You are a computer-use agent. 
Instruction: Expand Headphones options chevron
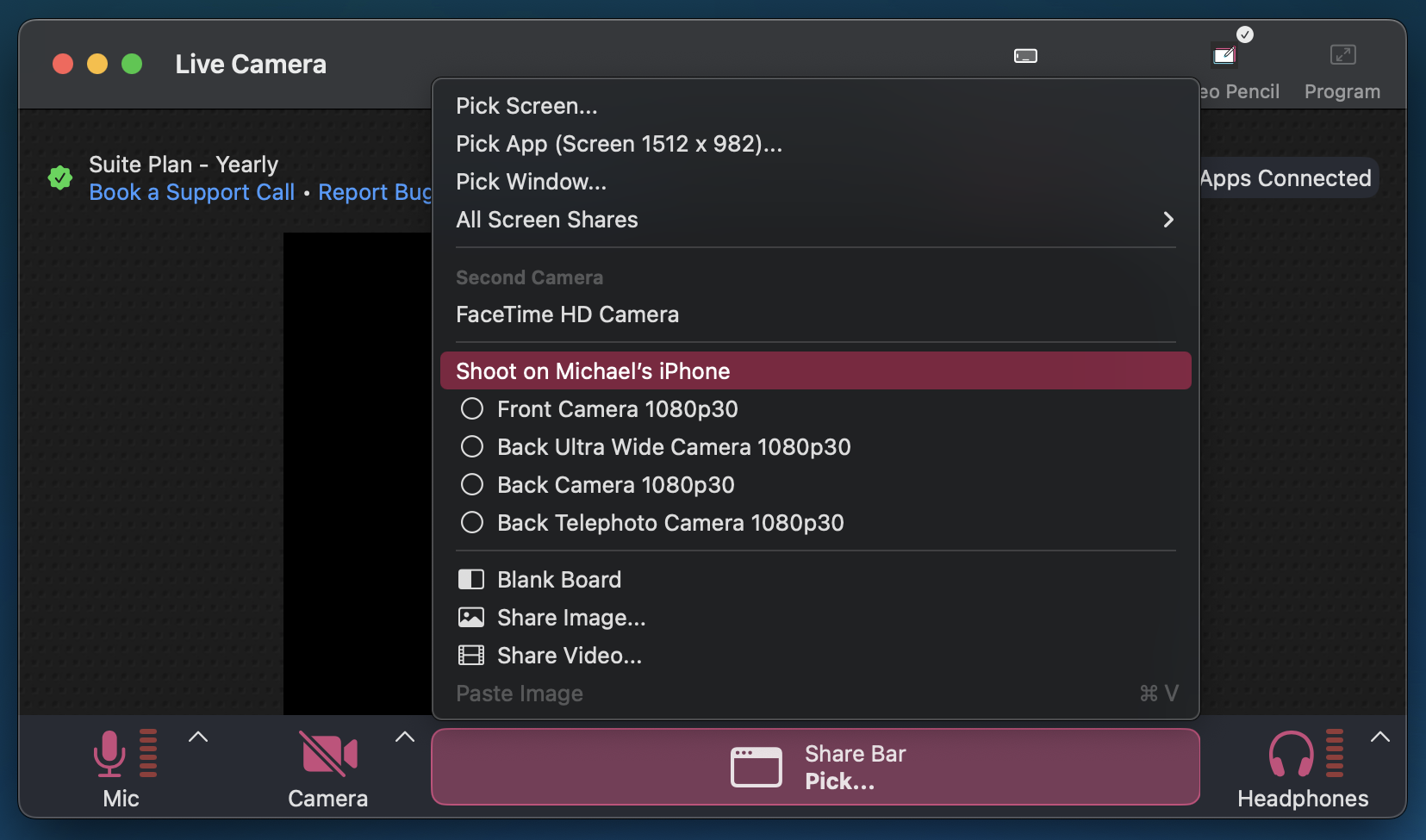coord(1380,737)
